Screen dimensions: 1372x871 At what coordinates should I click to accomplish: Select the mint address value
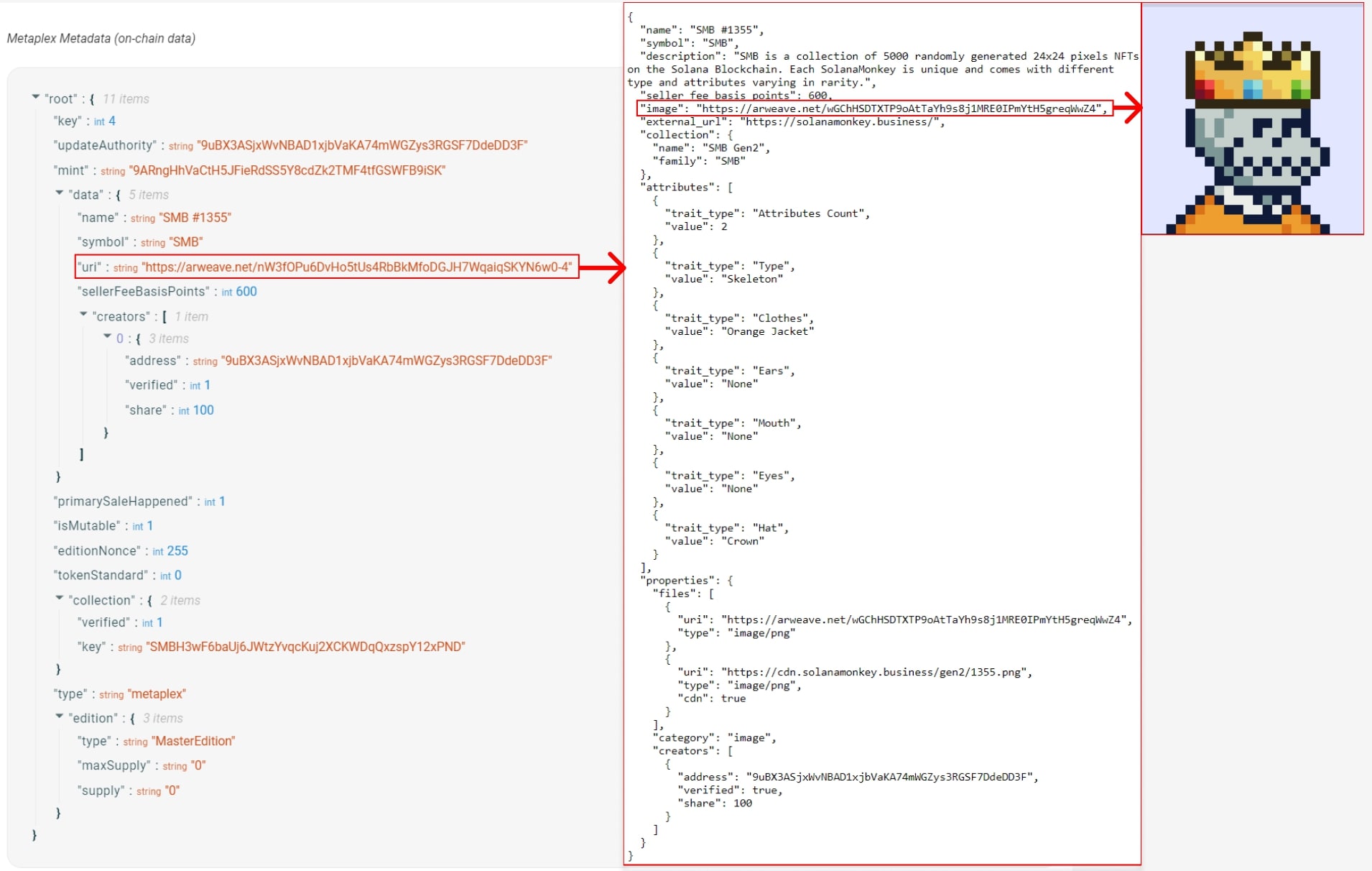tap(287, 170)
